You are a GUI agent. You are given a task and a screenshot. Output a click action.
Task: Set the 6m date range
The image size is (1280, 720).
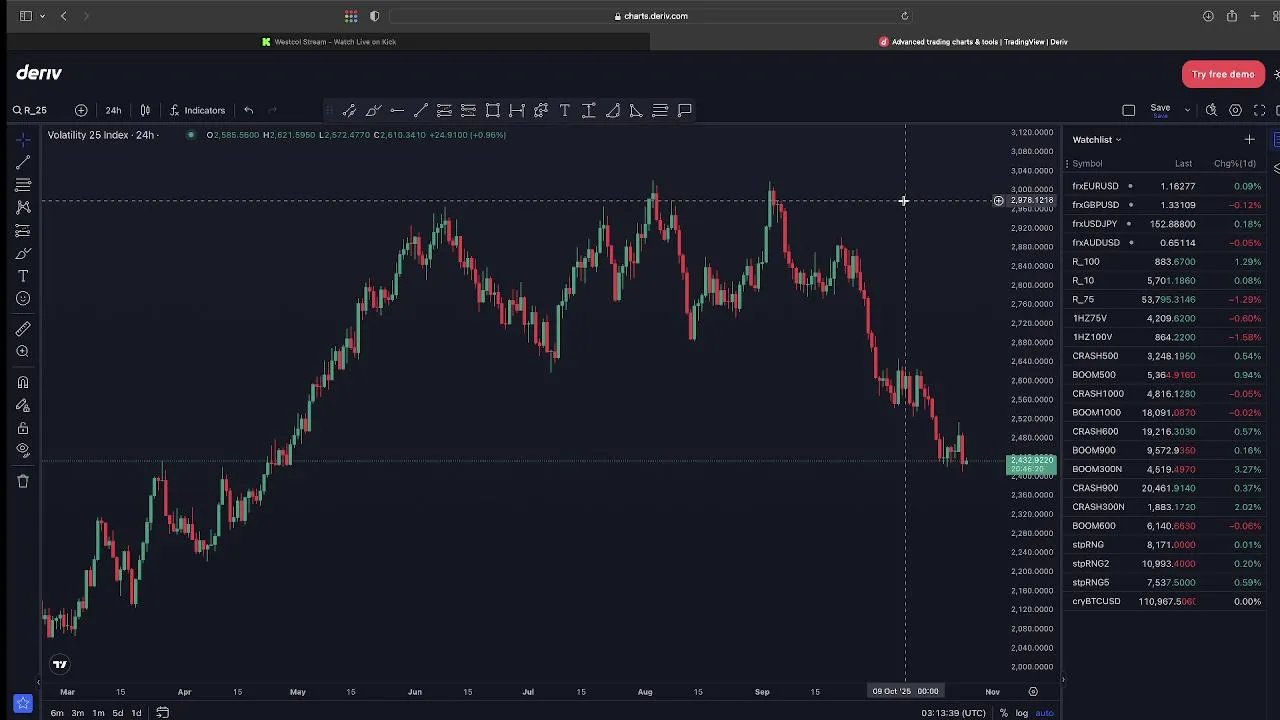[57, 713]
